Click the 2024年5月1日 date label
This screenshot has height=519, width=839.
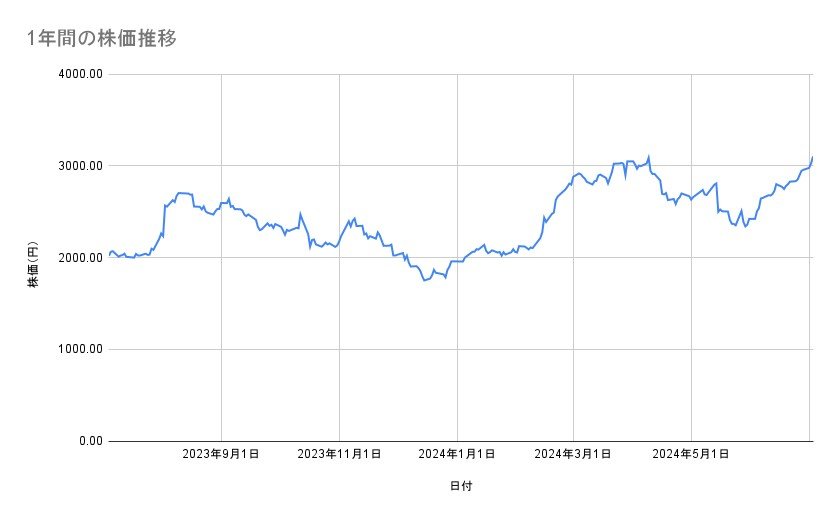(x=691, y=454)
